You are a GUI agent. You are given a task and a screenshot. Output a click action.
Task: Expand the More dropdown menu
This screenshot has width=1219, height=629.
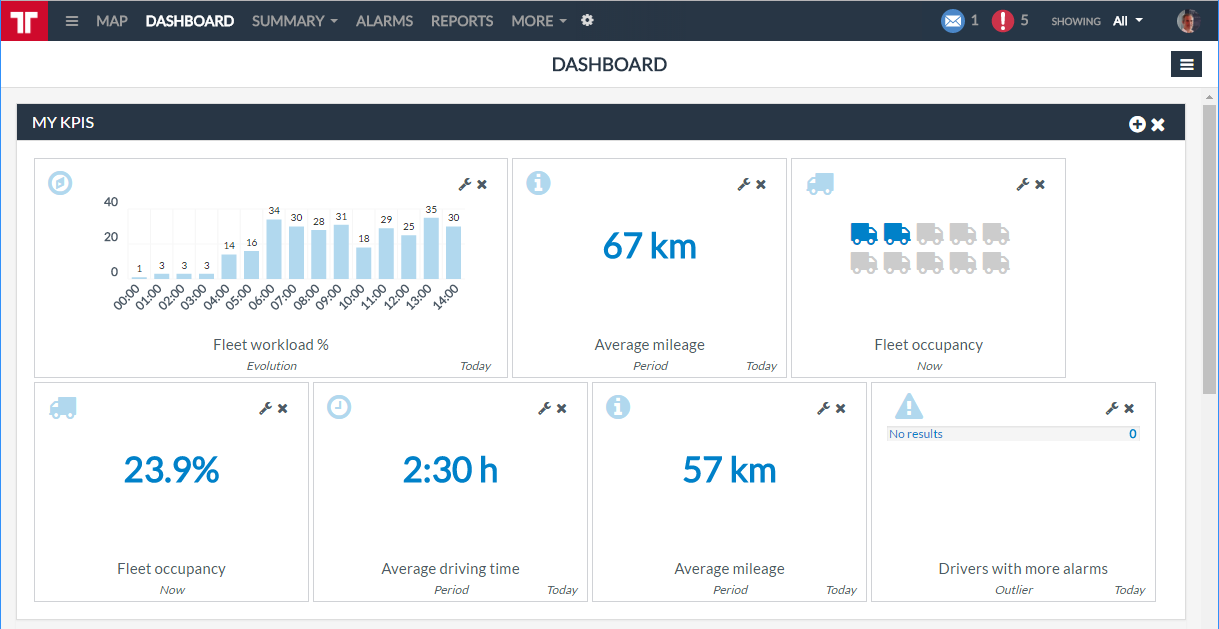tap(538, 21)
